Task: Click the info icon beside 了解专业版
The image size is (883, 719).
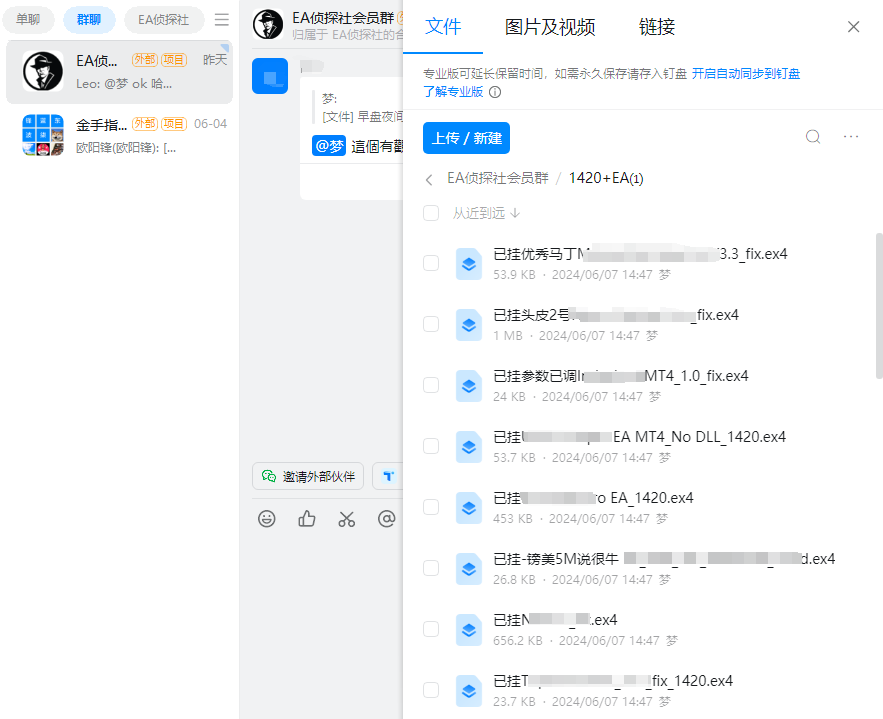Action: point(494,92)
